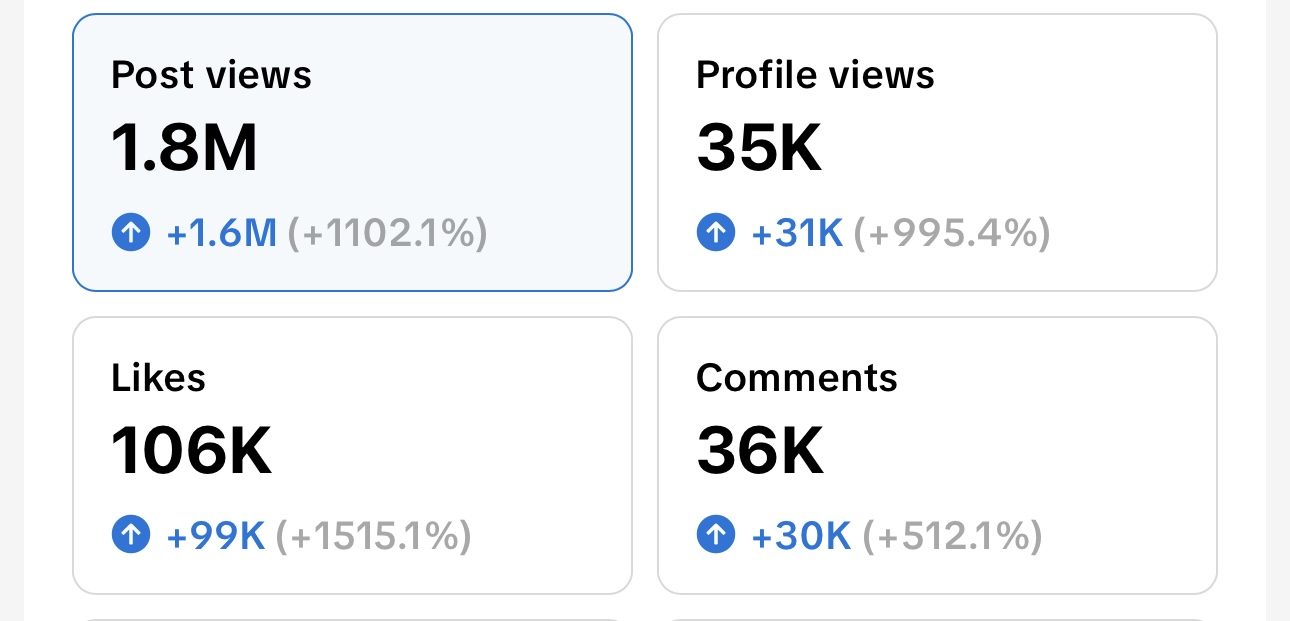The width and height of the screenshot is (1290, 621).
Task: Click the +1.6M change value
Action: [221, 234]
